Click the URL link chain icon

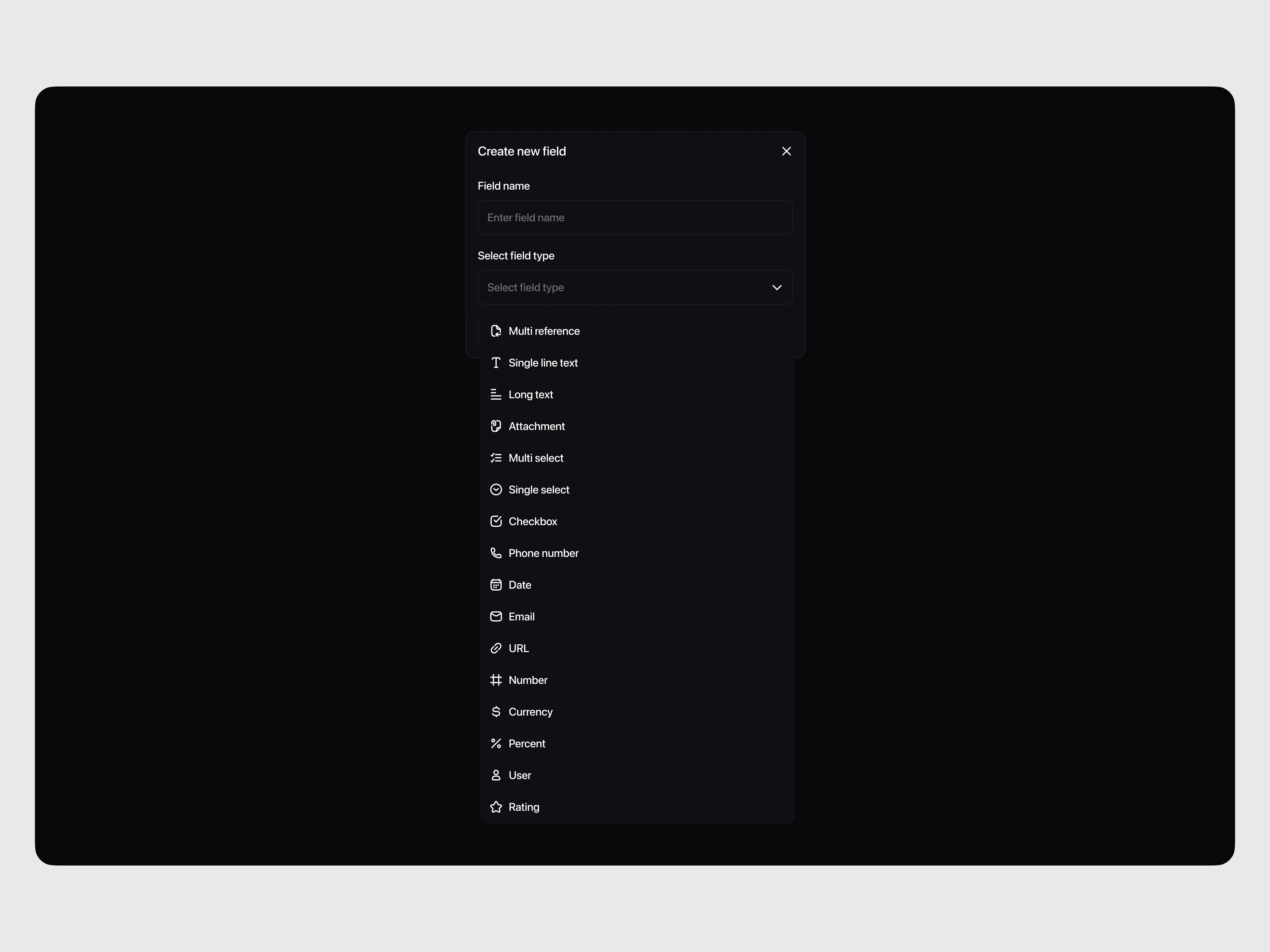pyautogui.click(x=496, y=648)
